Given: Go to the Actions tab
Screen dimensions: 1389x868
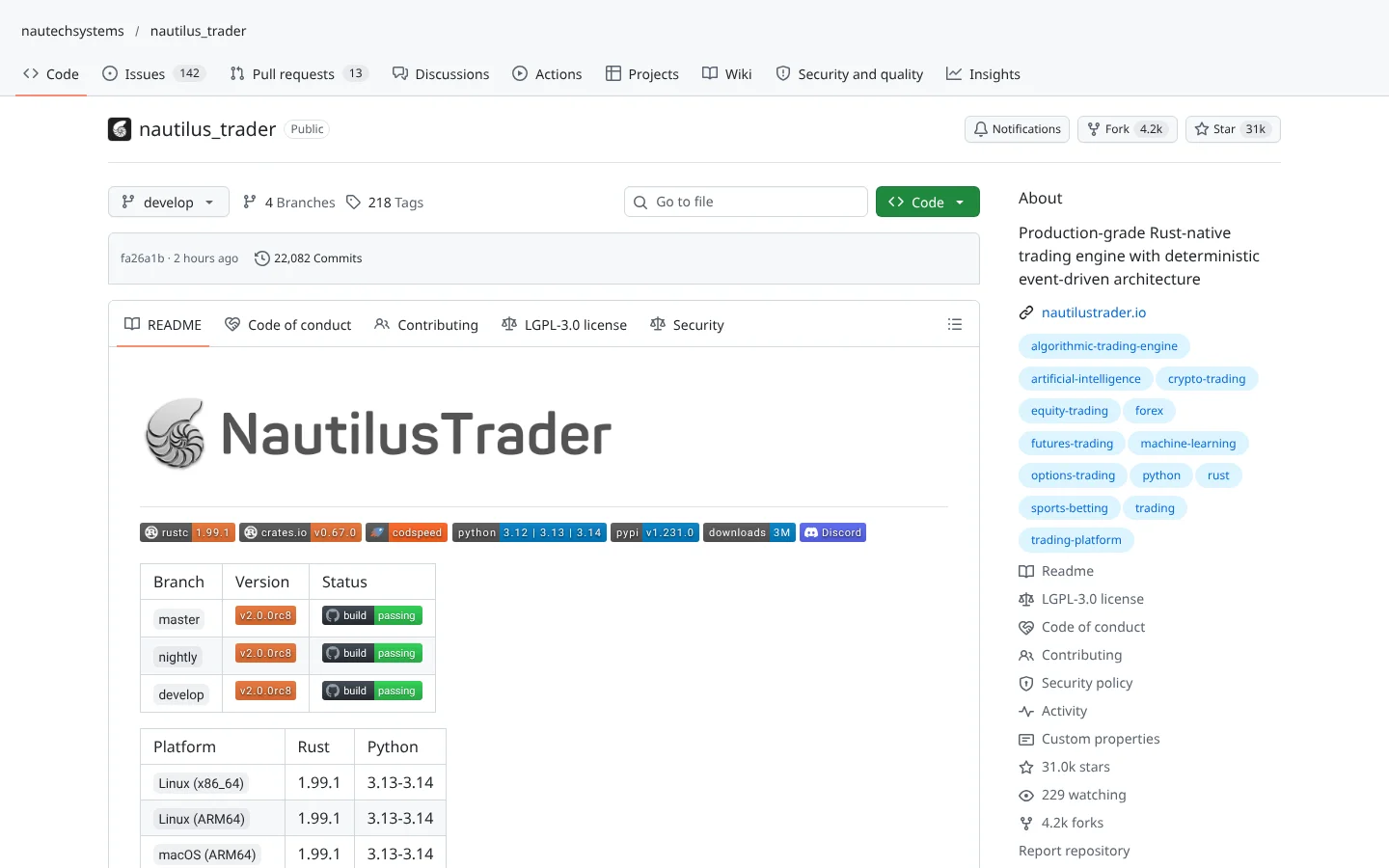Looking at the screenshot, I should coord(547,74).
